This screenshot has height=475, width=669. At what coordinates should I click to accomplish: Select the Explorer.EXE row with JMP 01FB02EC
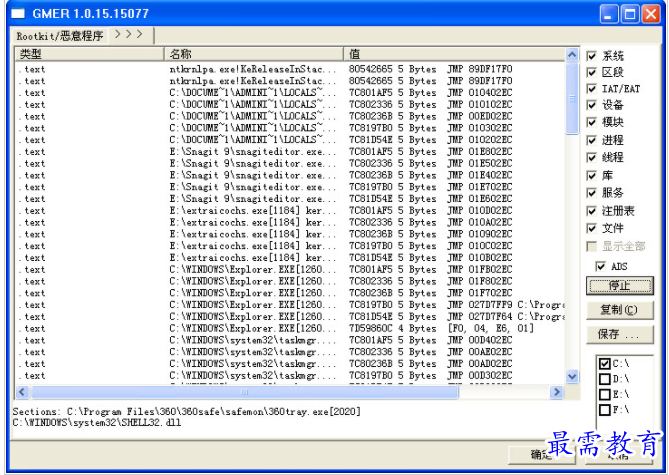pyautogui.click(x=290, y=269)
